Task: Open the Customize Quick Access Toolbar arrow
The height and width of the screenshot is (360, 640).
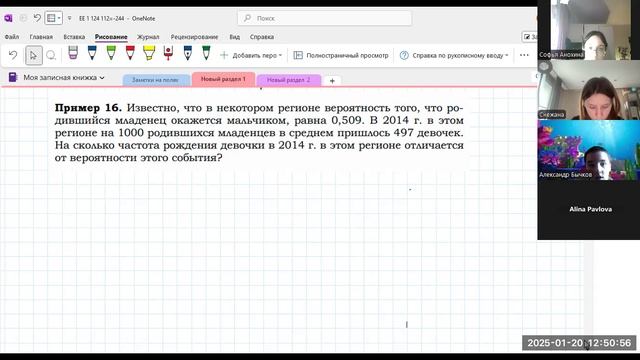Action: (69, 18)
